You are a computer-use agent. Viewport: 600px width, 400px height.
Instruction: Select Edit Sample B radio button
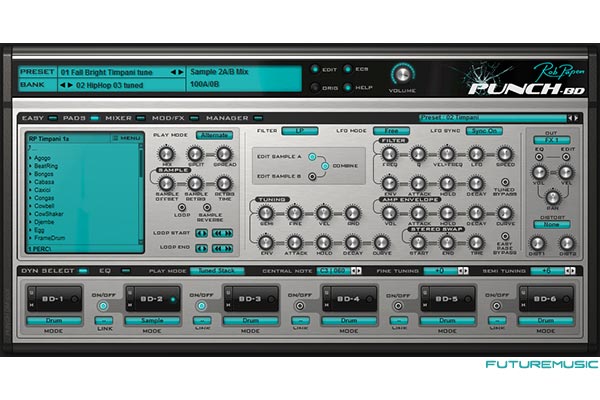click(312, 176)
